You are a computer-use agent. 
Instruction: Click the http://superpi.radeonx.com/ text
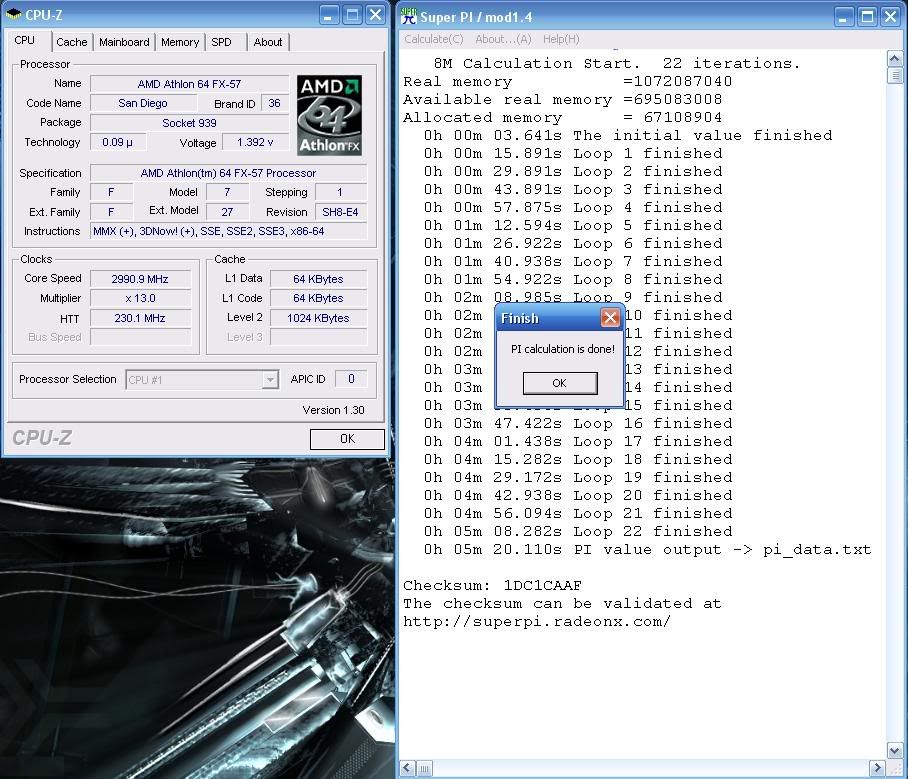click(537, 621)
